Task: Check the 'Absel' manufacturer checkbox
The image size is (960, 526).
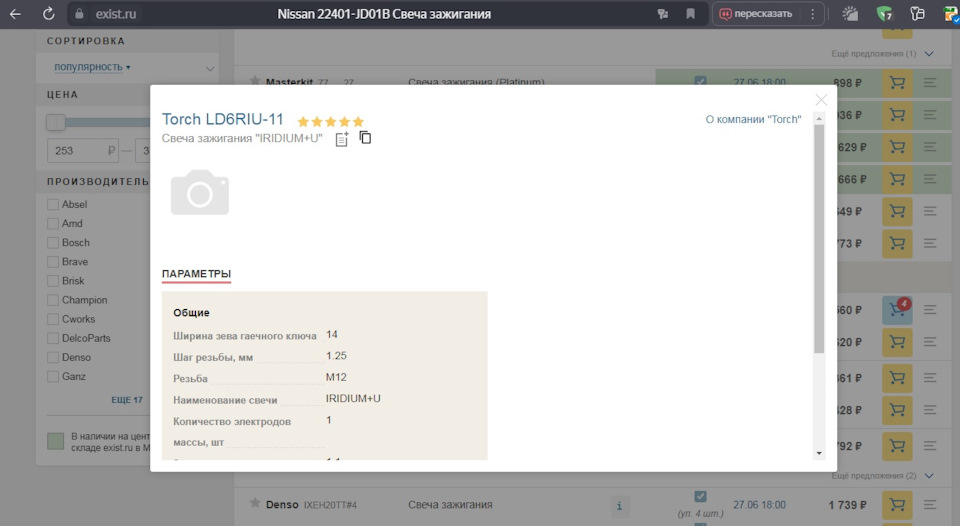Action: coord(53,205)
